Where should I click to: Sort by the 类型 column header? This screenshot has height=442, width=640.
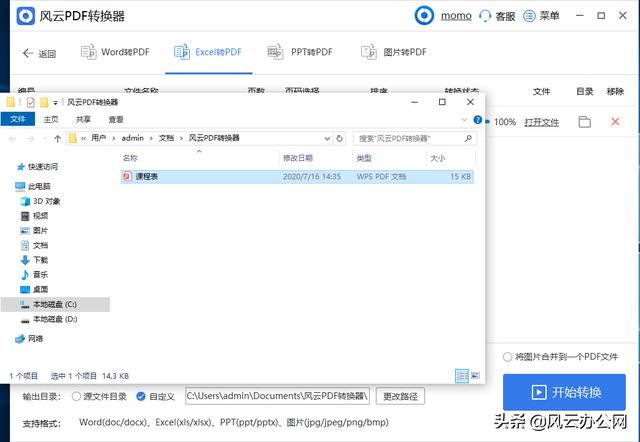364,158
